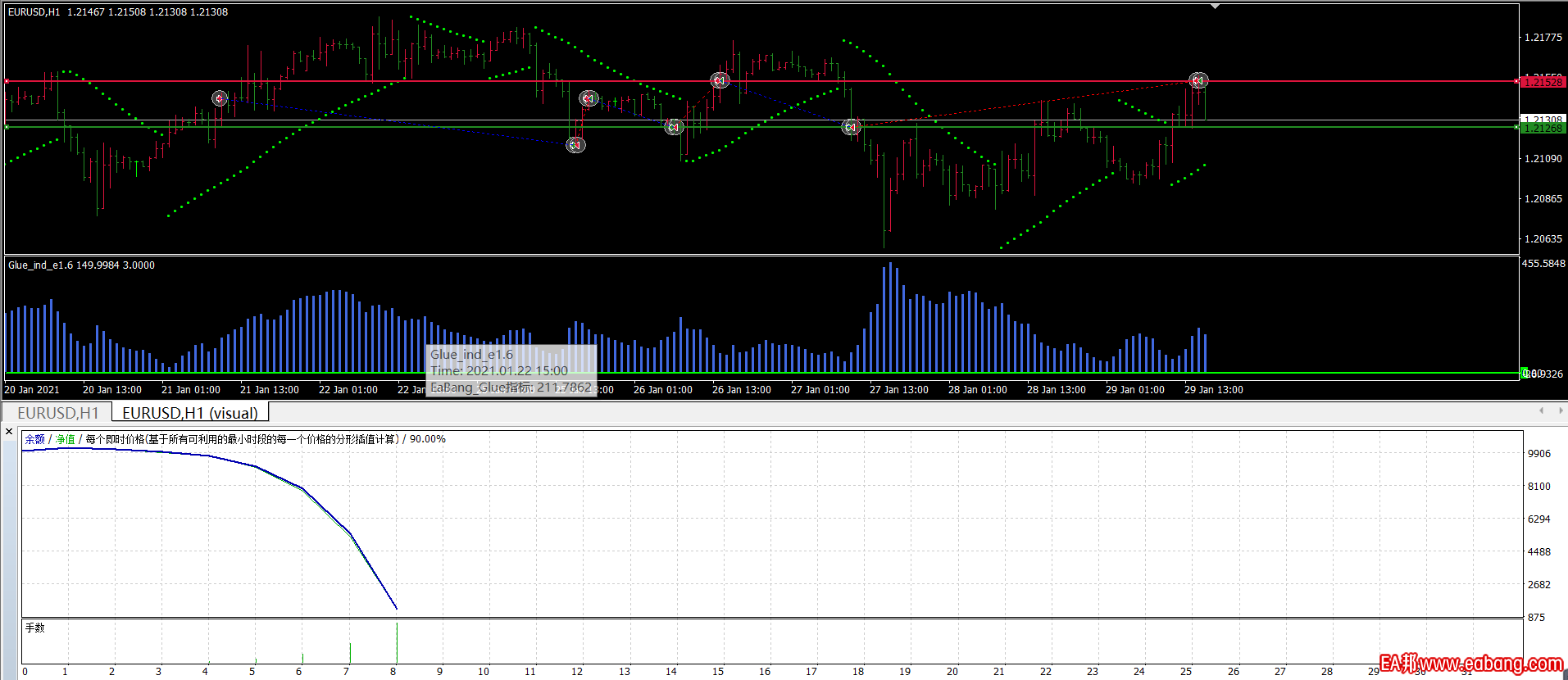Screen dimensions: 1568x680
Task: Click the trade marker at the 21 Jan 13:00 candle
Action: tap(220, 98)
